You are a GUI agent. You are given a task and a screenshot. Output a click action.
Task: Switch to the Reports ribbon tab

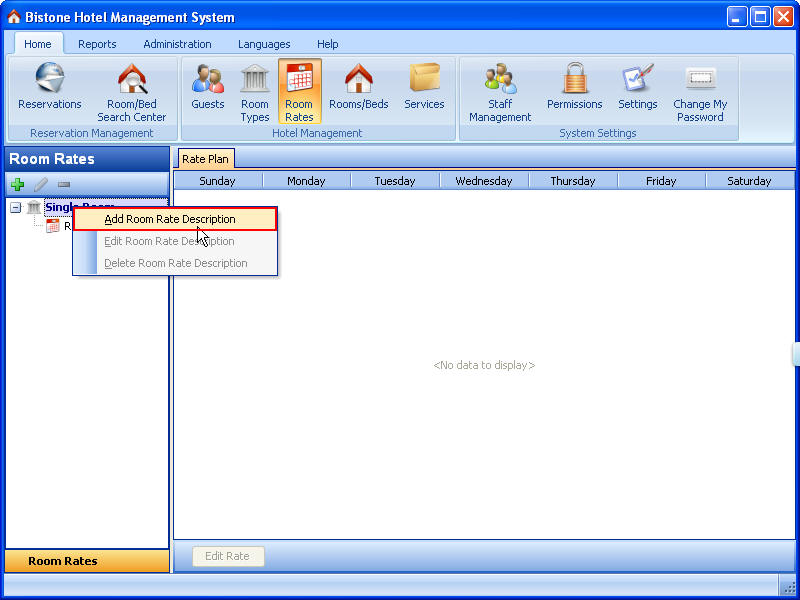(97, 44)
